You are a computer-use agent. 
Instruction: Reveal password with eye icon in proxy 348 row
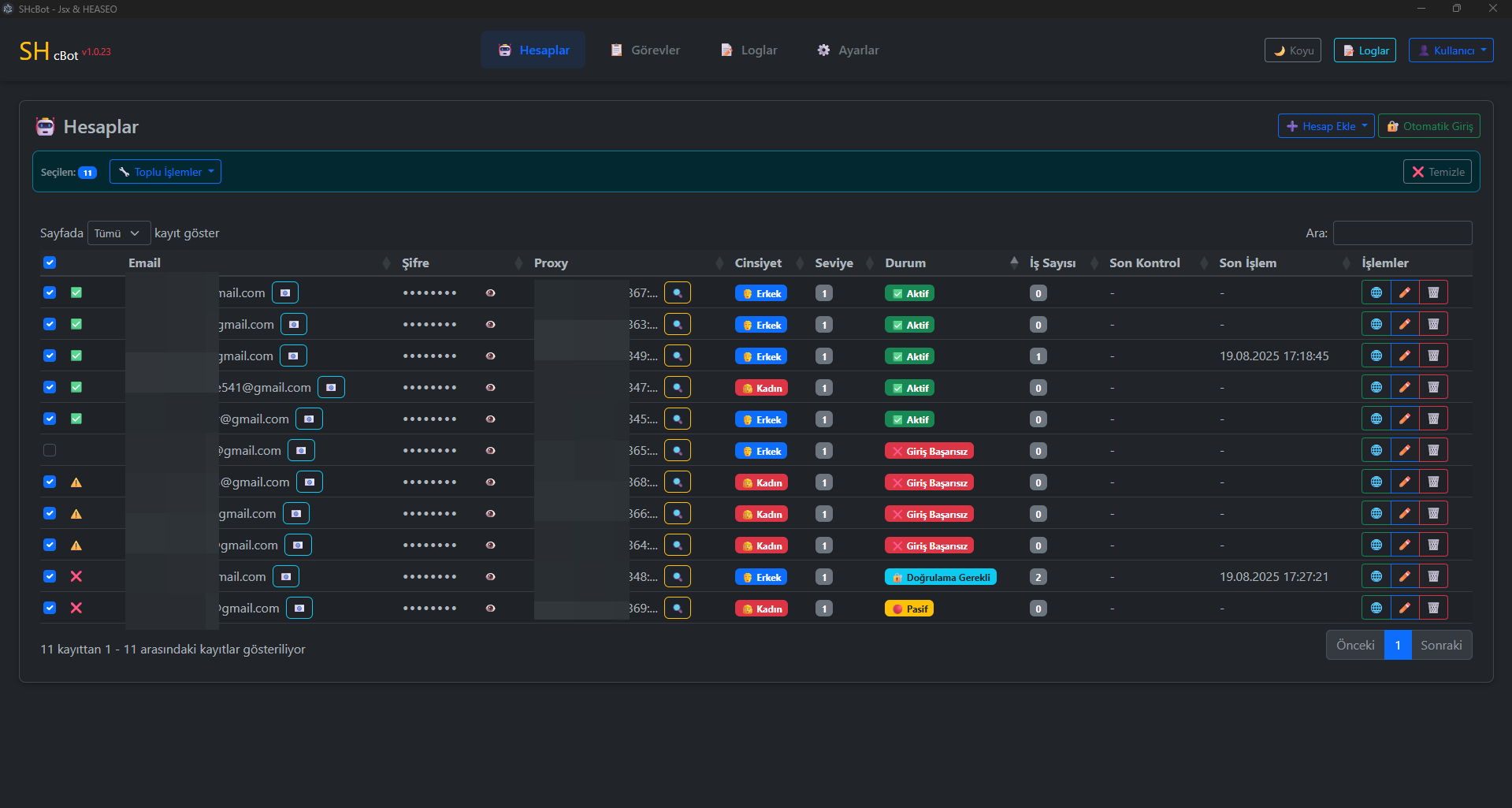[x=491, y=576]
